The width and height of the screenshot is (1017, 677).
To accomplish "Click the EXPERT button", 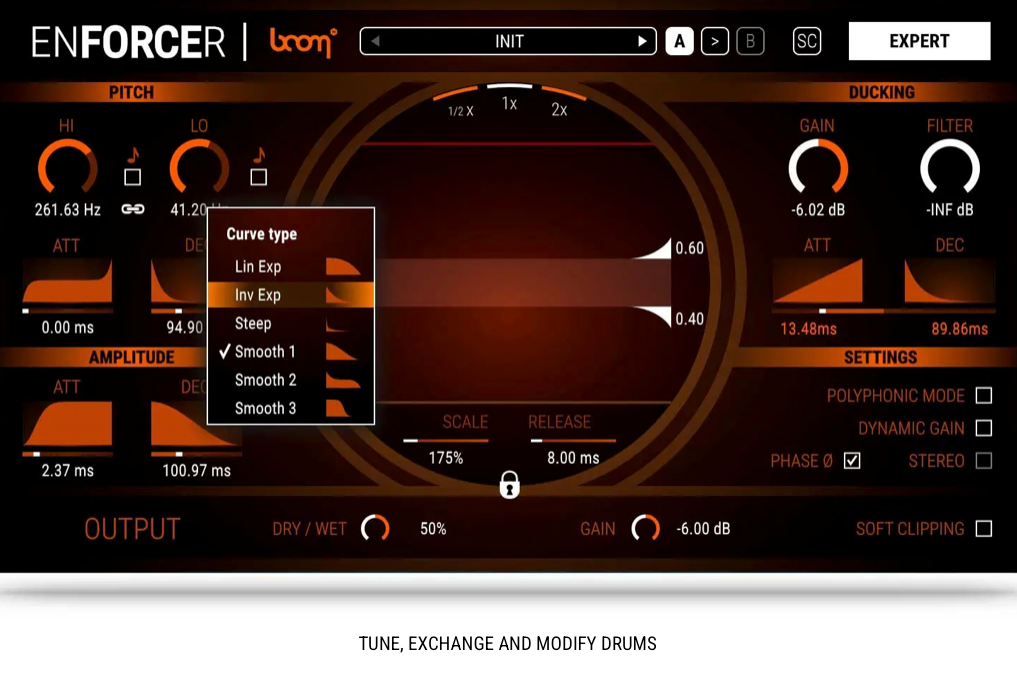I will [919, 41].
